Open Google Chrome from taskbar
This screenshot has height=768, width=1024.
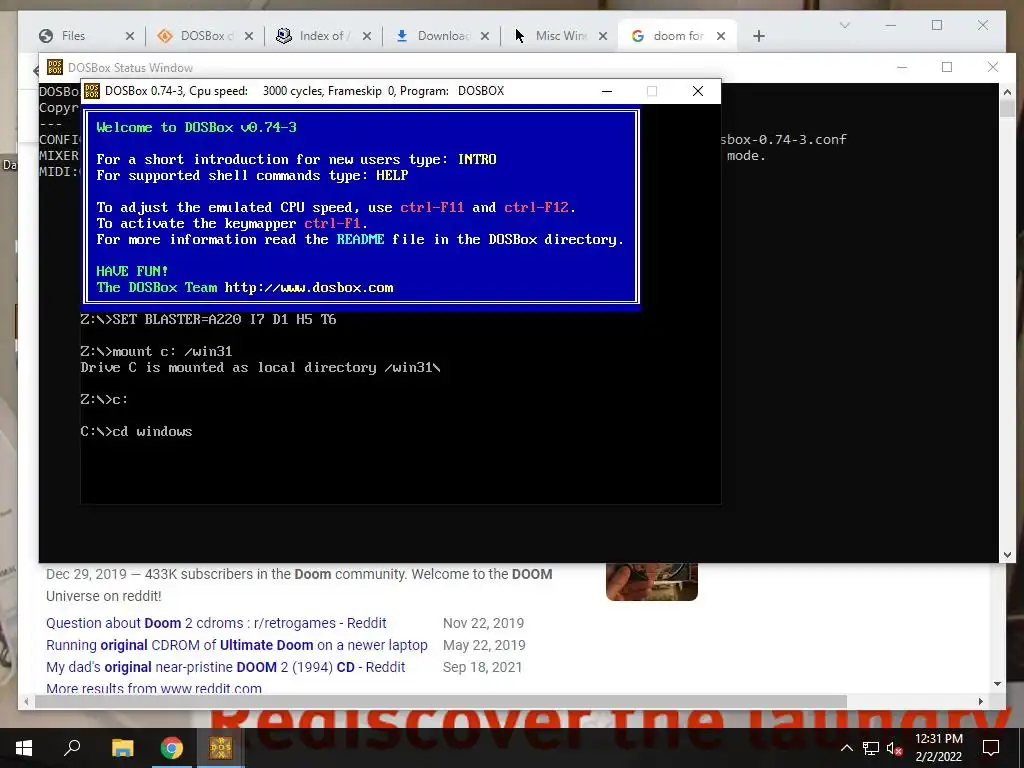click(x=172, y=748)
